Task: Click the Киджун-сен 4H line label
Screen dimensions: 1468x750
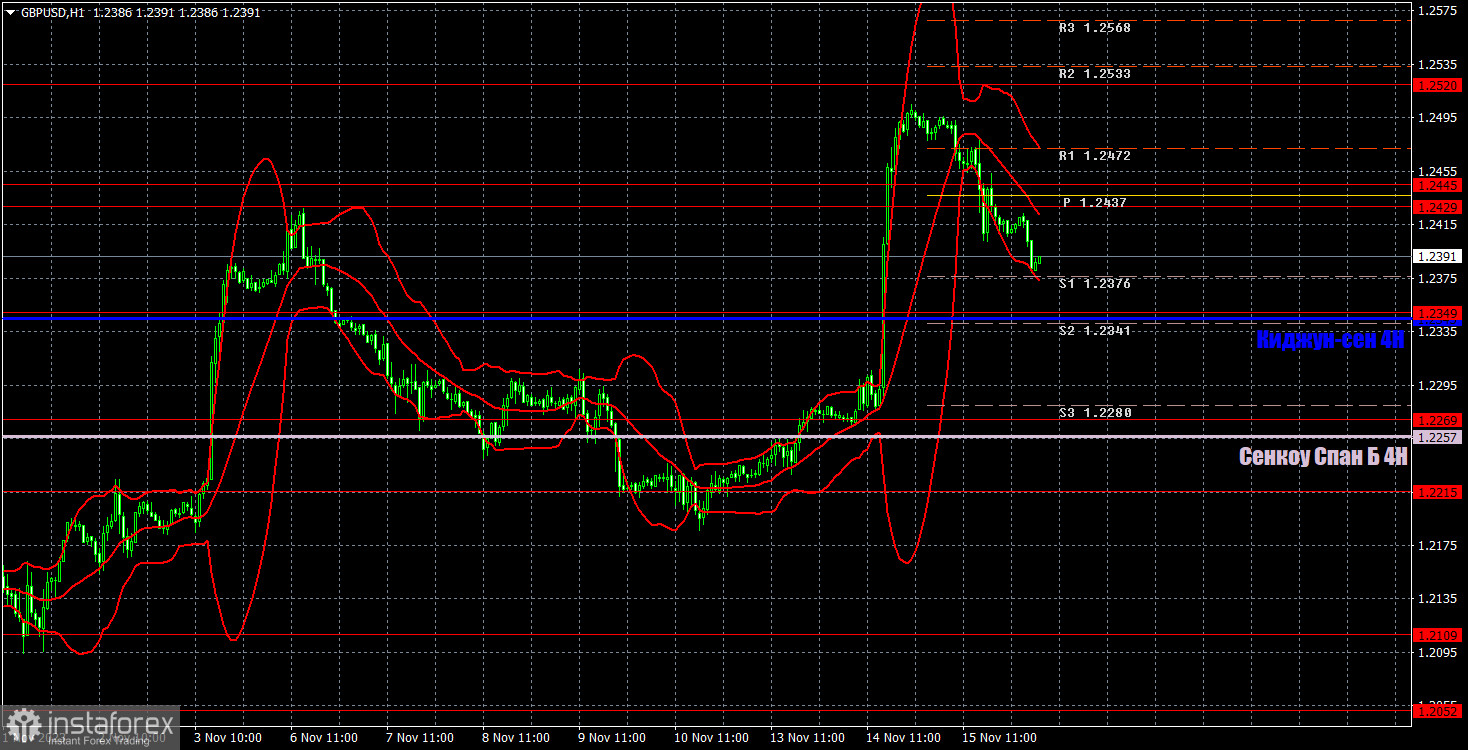Action: tap(1330, 339)
